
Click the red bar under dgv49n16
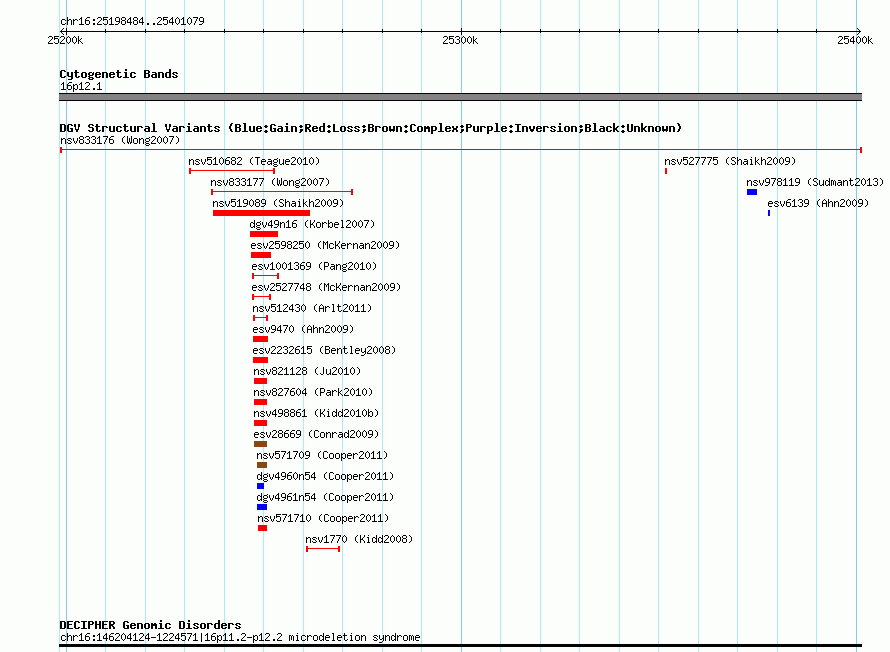coord(264,234)
